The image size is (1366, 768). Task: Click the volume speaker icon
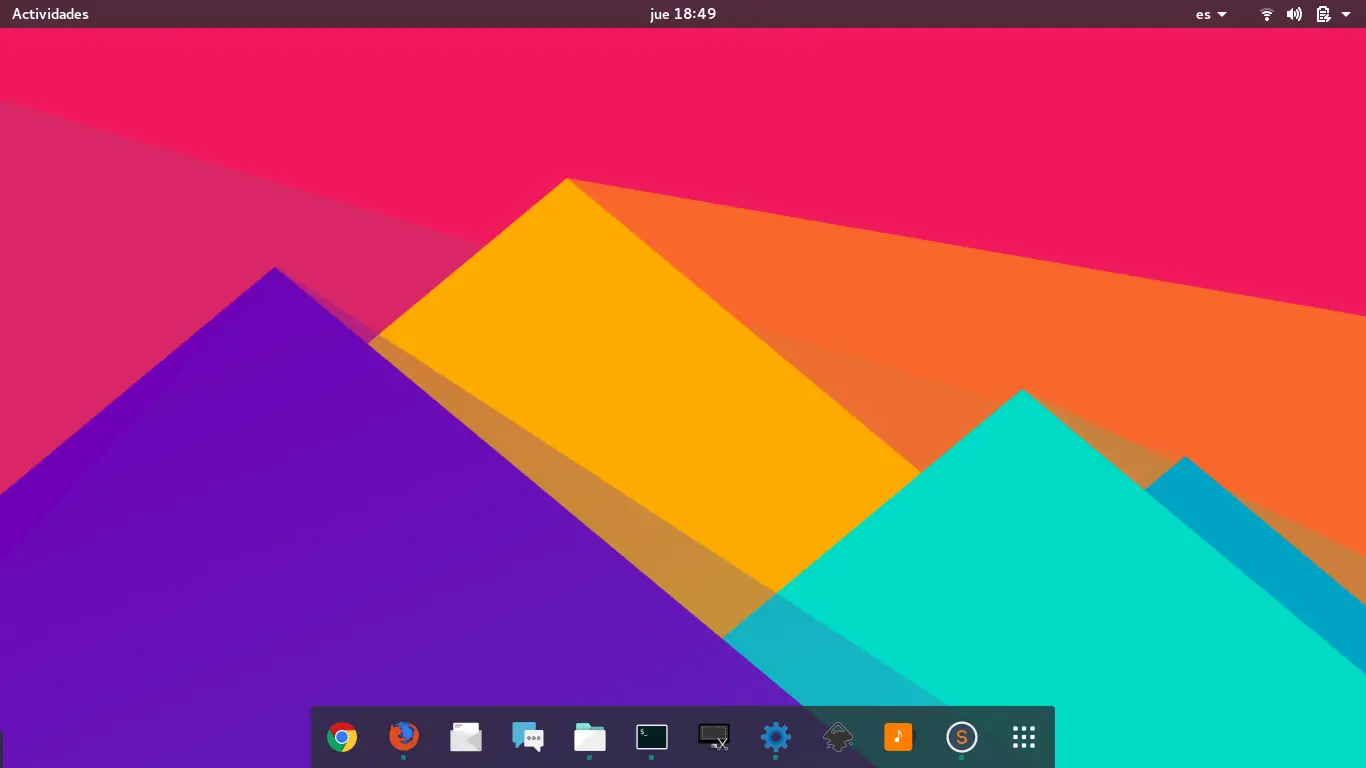(1294, 14)
